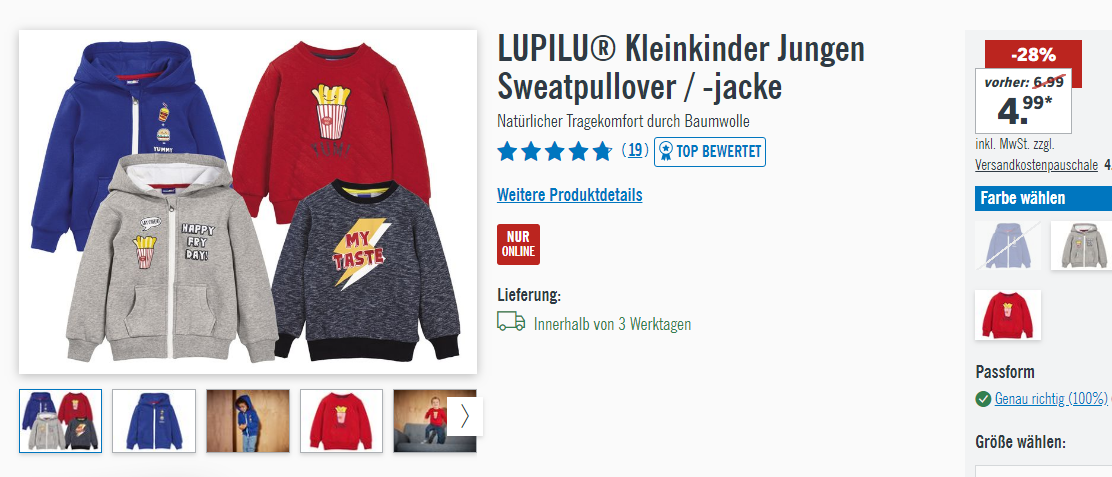The image size is (1112, 477).
Task: Open the review count (19) link
Action: tap(635, 150)
